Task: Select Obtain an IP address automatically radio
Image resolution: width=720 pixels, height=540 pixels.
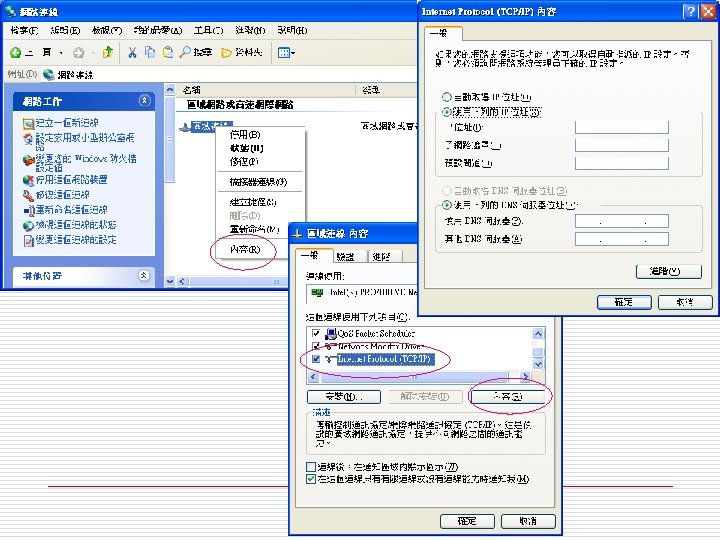Action: 446,97
